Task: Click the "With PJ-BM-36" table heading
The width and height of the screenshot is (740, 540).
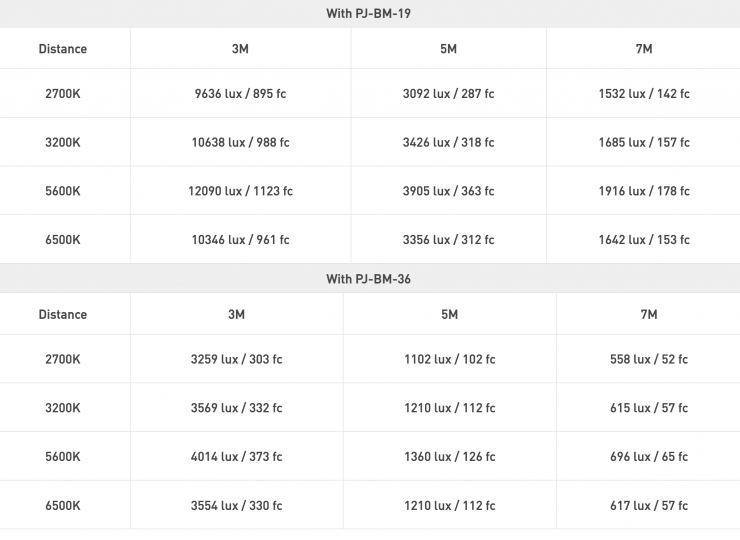Action: [368, 279]
